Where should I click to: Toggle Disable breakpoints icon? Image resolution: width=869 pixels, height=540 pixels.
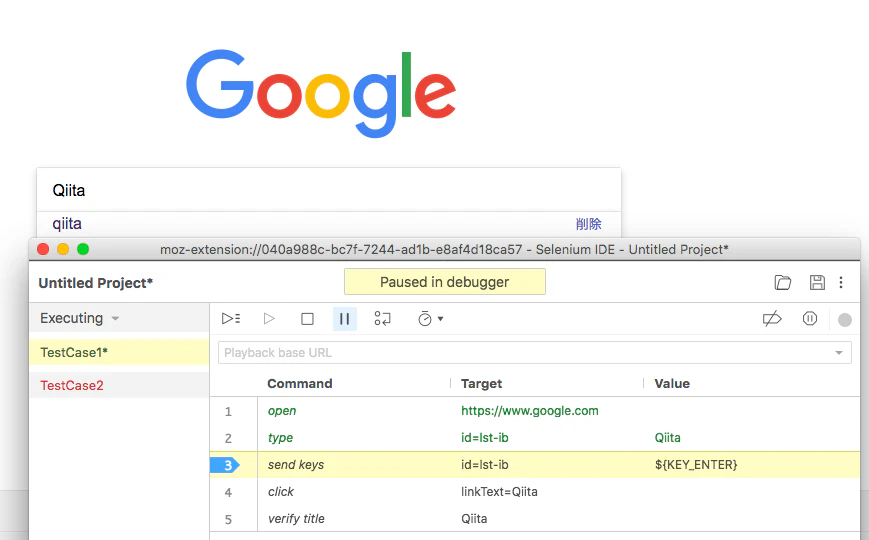point(772,319)
